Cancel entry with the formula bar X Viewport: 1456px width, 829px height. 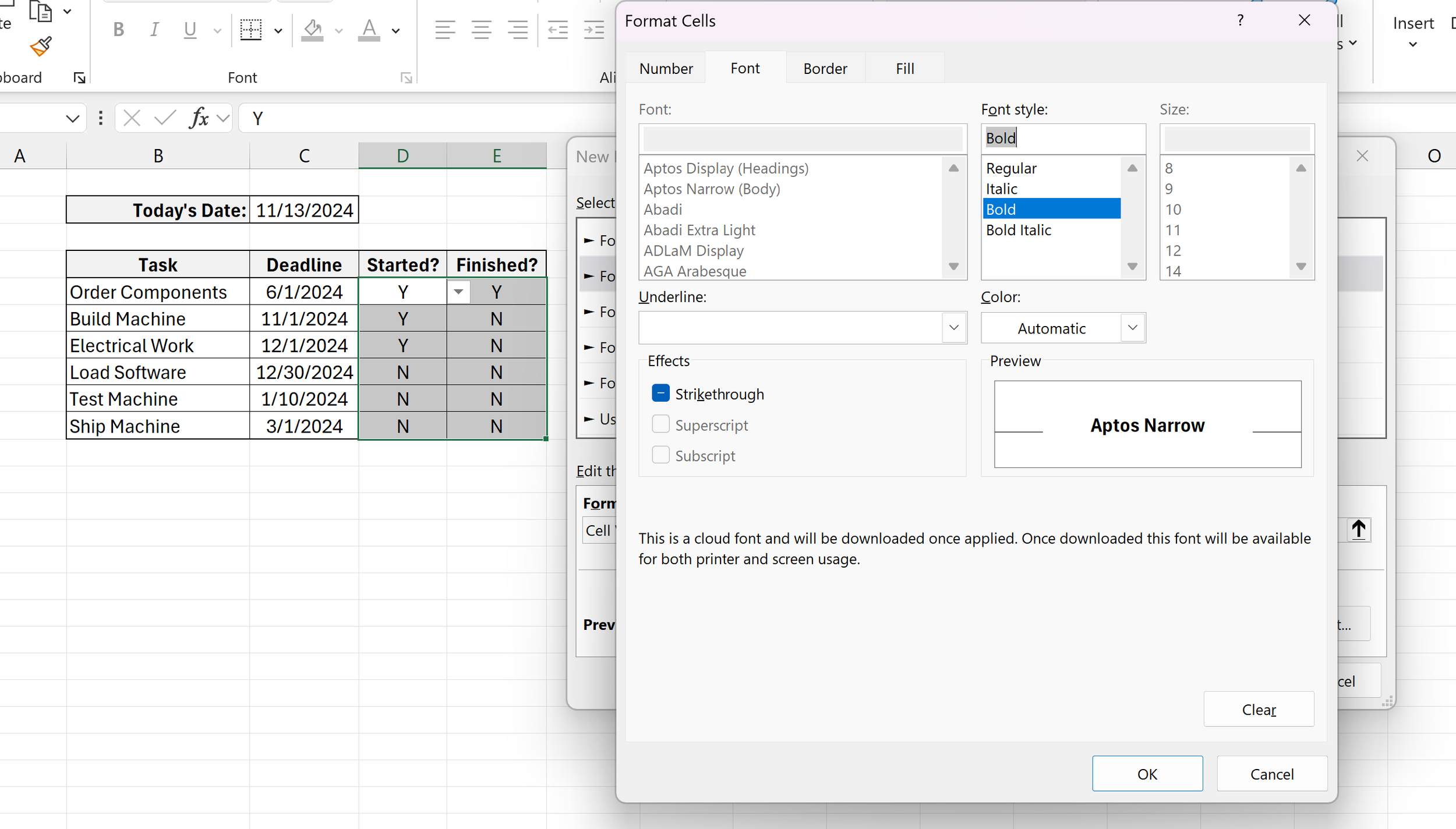click(132, 118)
